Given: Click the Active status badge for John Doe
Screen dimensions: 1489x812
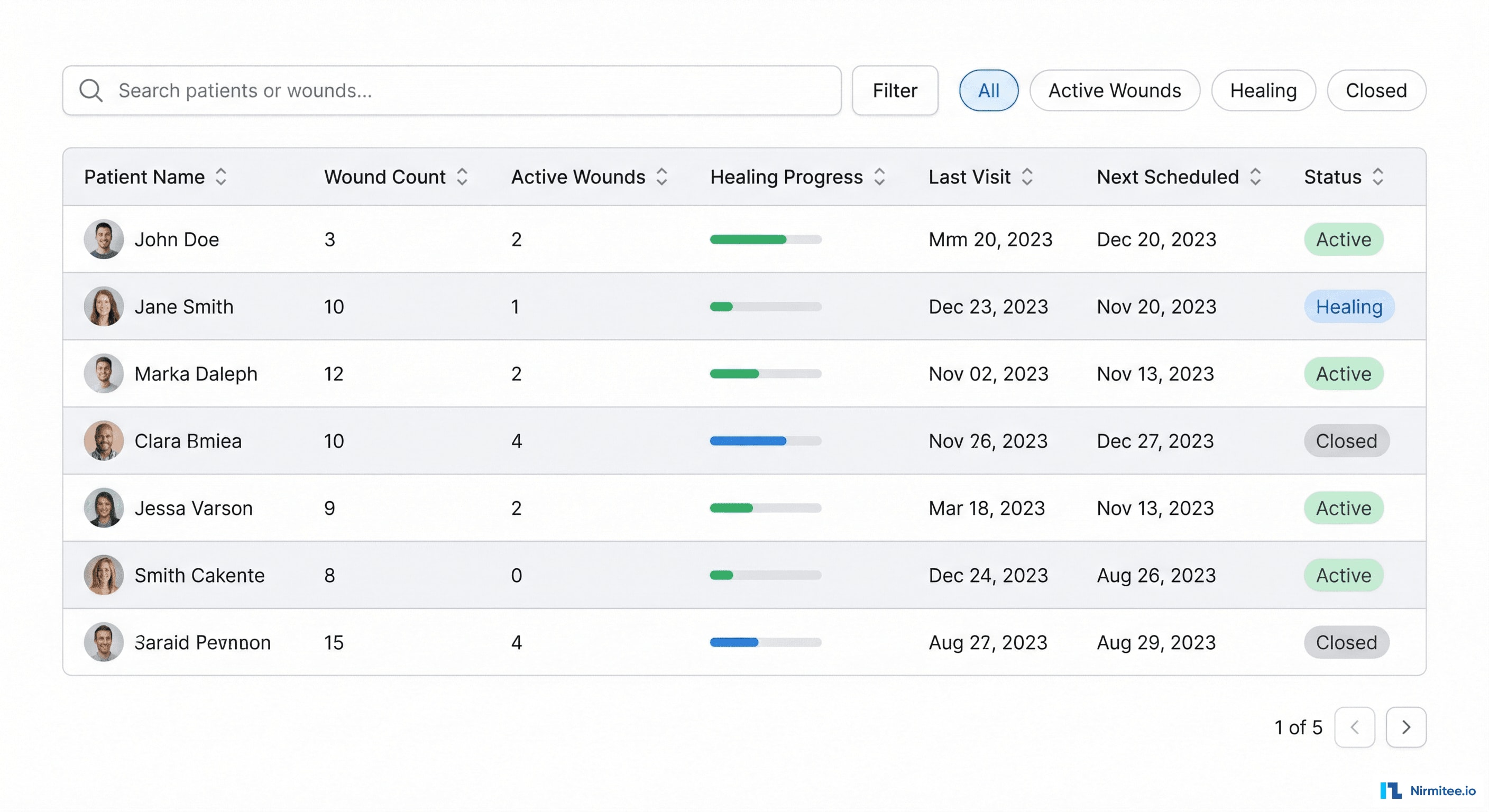Looking at the screenshot, I should click(1344, 239).
